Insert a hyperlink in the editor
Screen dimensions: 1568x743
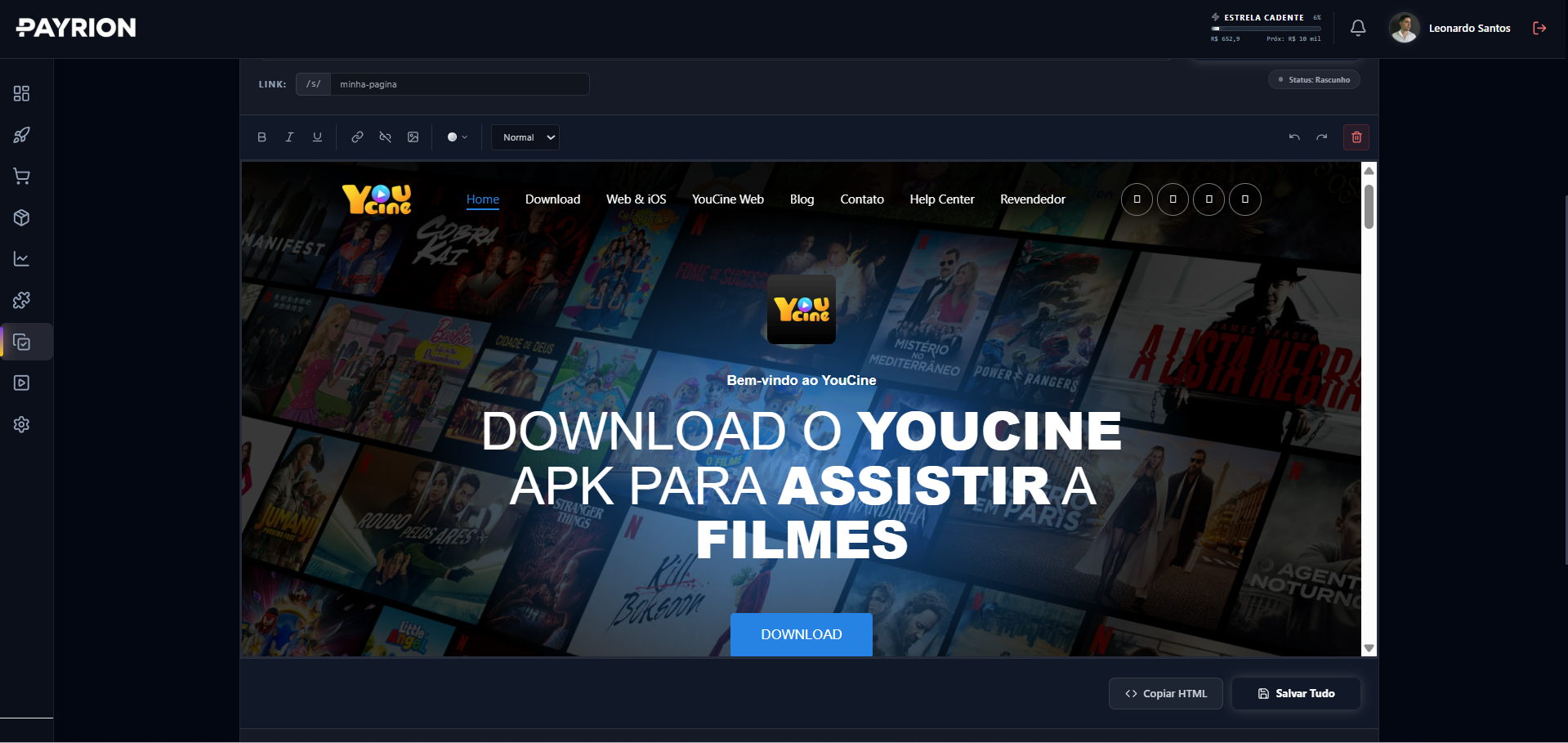tap(357, 137)
